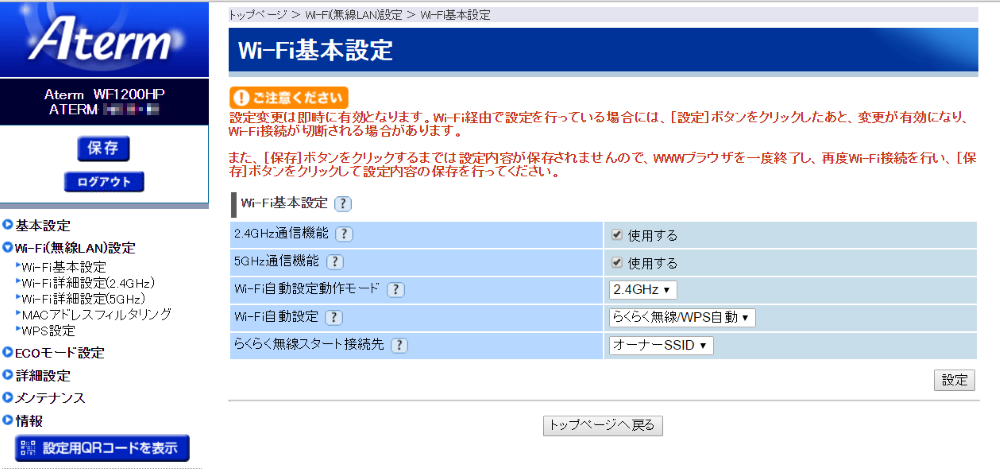Click the 保存 button
1000x469 pixels.
[x=103, y=148]
